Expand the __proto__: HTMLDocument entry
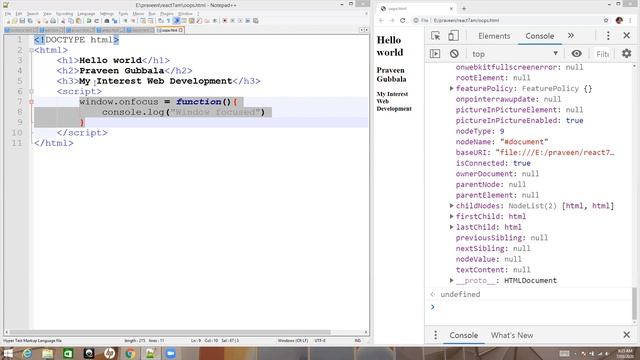Image resolution: width=640 pixels, height=360 pixels. pyautogui.click(x=451, y=280)
